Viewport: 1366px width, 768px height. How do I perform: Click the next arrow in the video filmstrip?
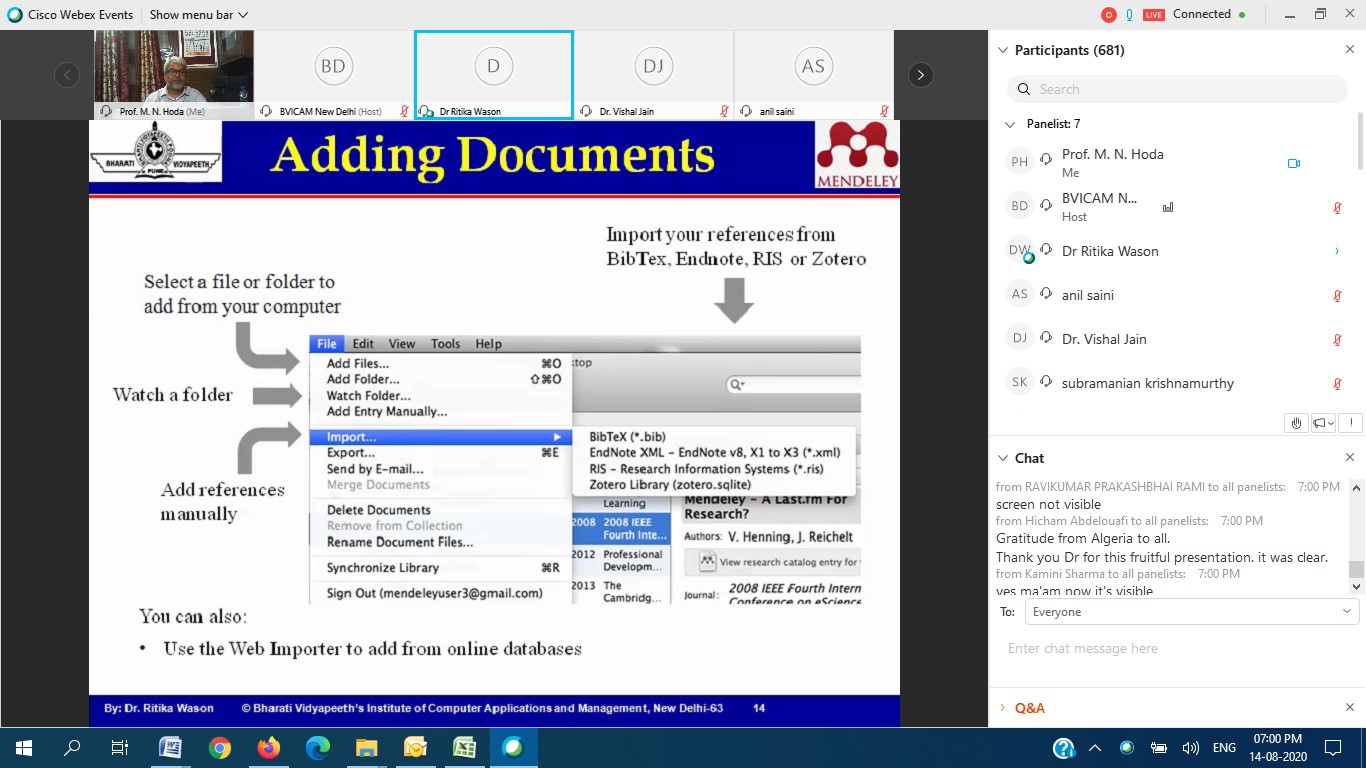tap(919, 74)
